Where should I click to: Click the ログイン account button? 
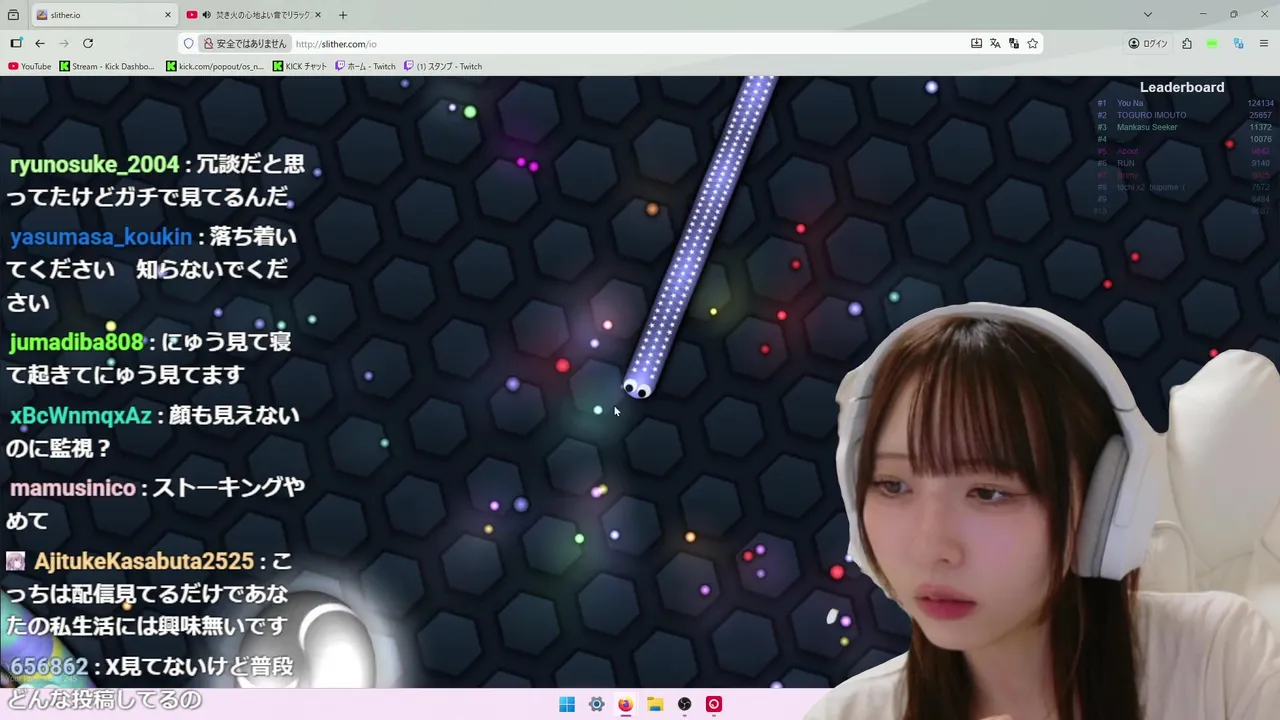(x=1148, y=43)
